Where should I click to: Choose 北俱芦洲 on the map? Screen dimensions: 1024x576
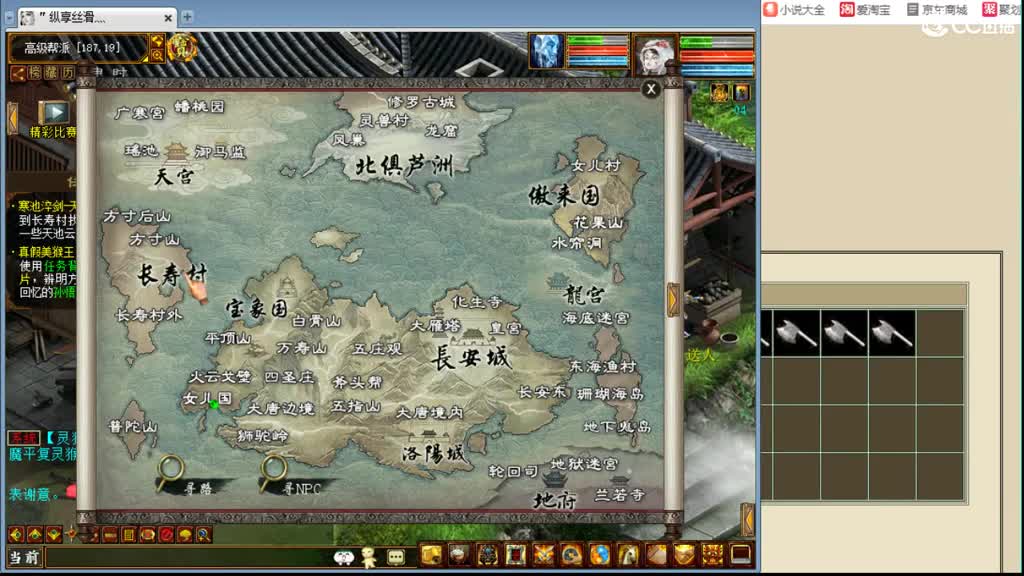click(404, 165)
